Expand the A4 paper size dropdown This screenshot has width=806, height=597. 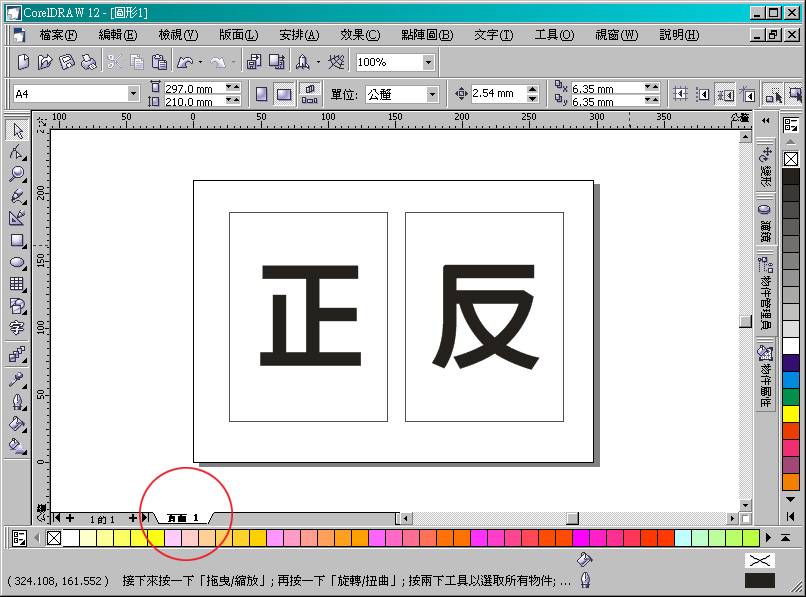[x=133, y=94]
